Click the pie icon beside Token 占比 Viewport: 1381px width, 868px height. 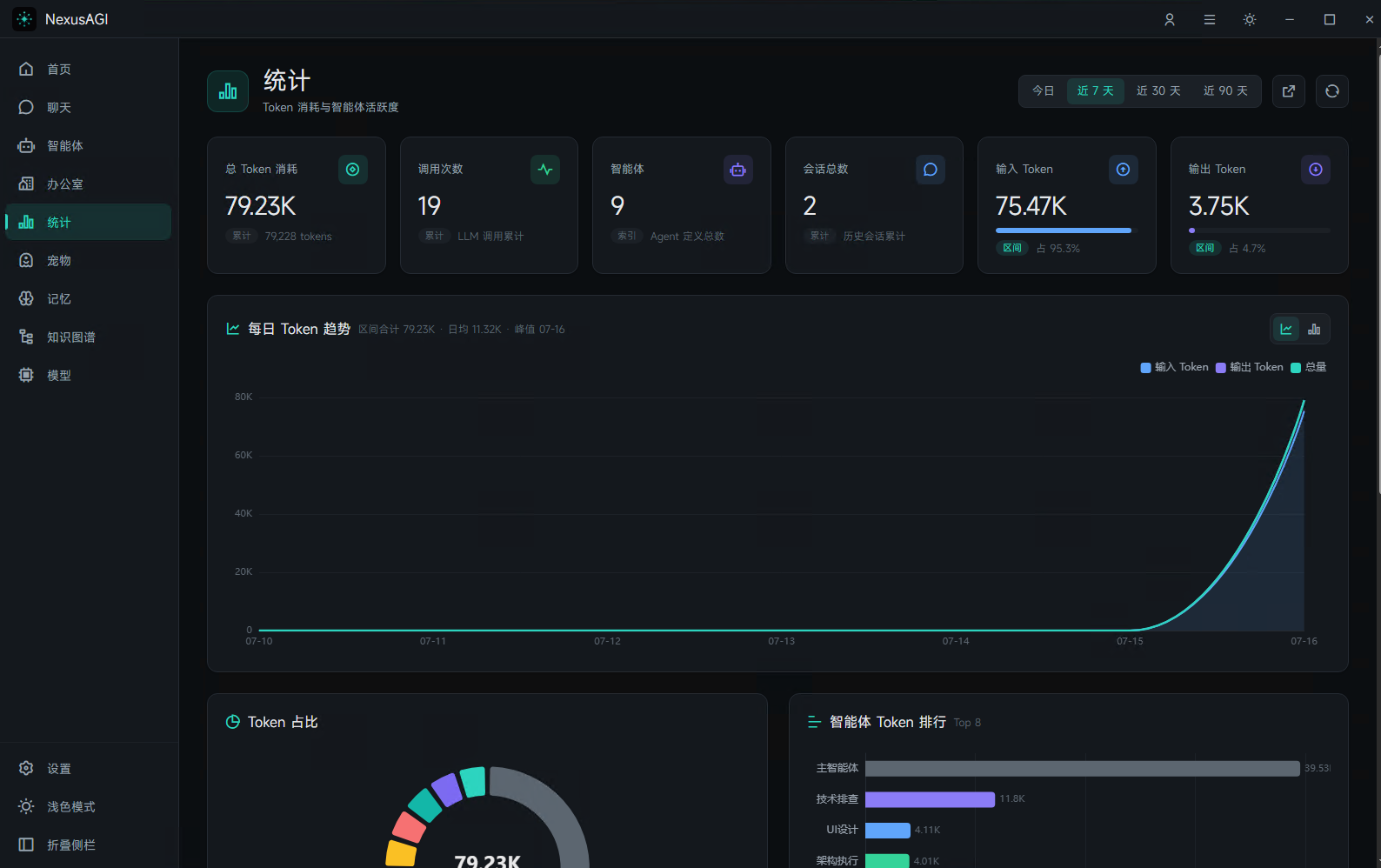tap(233, 722)
